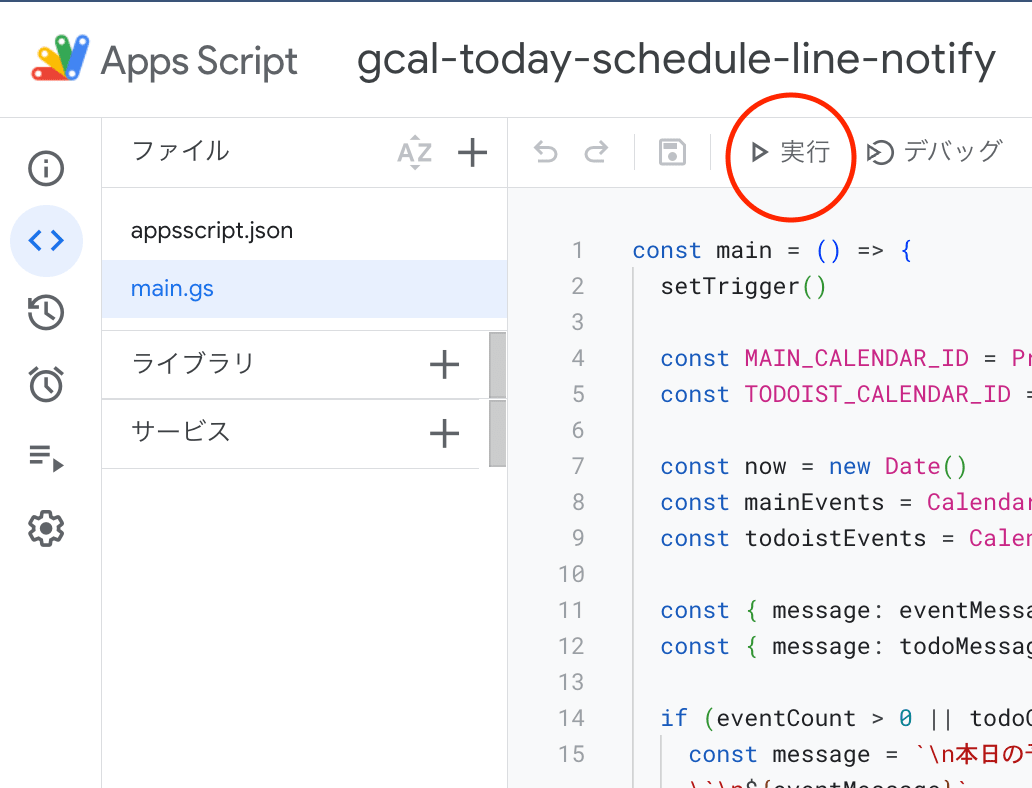Click line number 1 in editor

coord(577,251)
